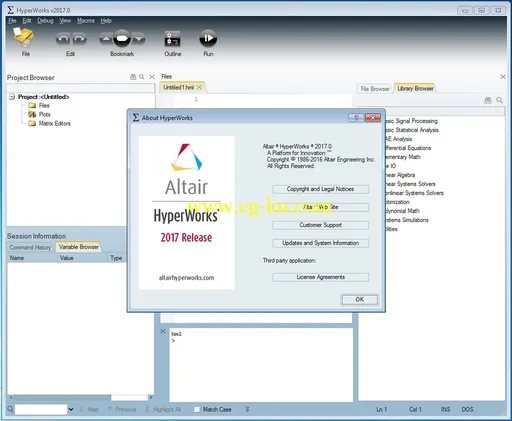The image size is (512, 421).
Task: Toggle the Match Case checkbox
Action: coord(197,409)
